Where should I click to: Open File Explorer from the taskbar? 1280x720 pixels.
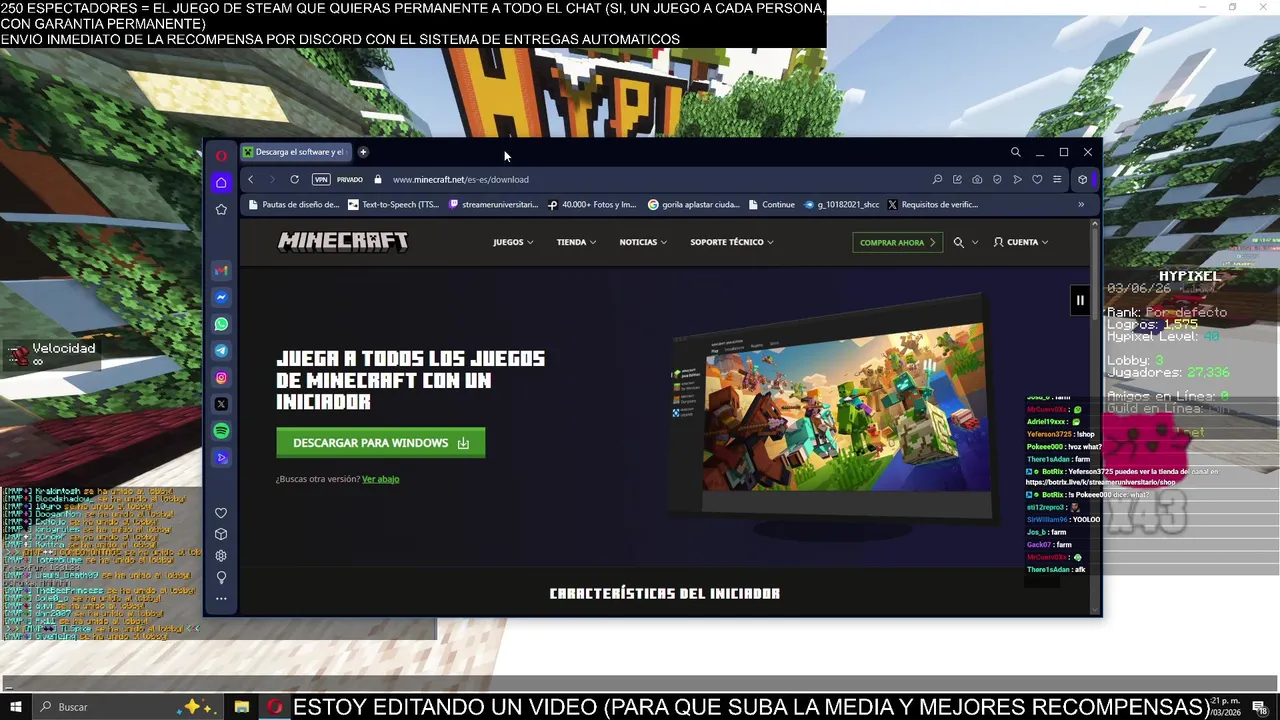pos(241,707)
